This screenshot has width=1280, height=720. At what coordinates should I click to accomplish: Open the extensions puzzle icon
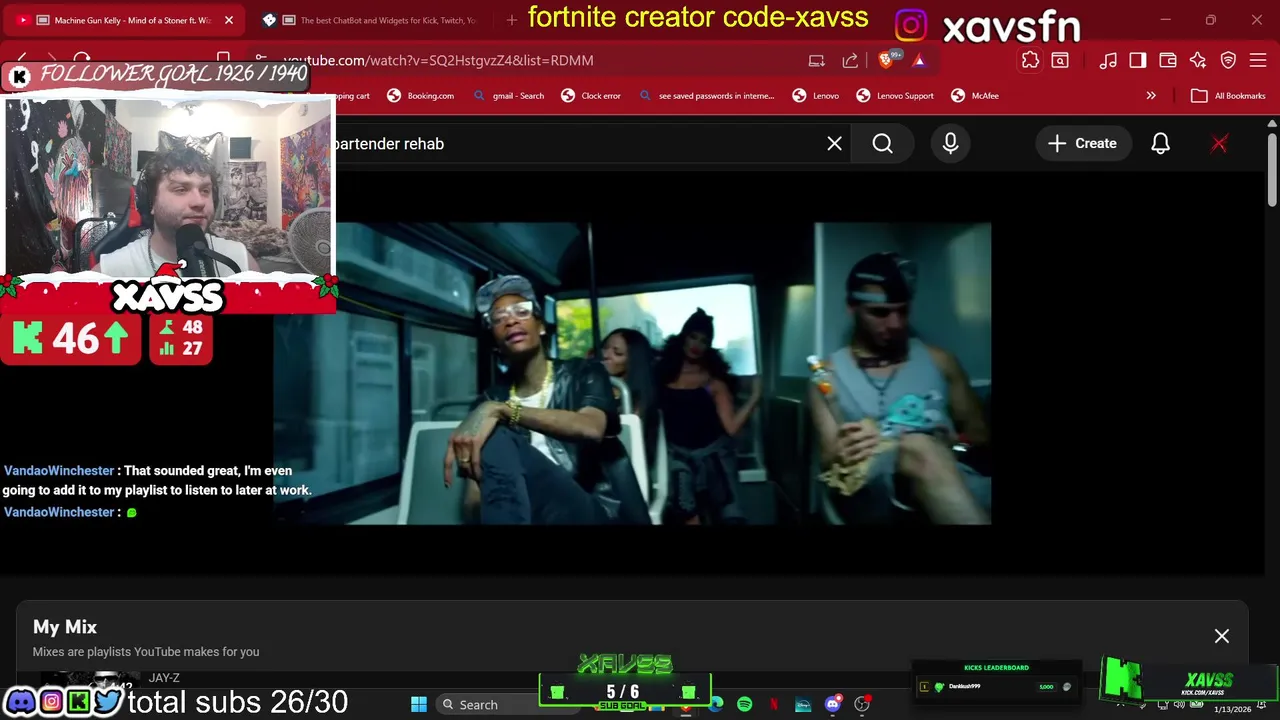(x=1030, y=61)
